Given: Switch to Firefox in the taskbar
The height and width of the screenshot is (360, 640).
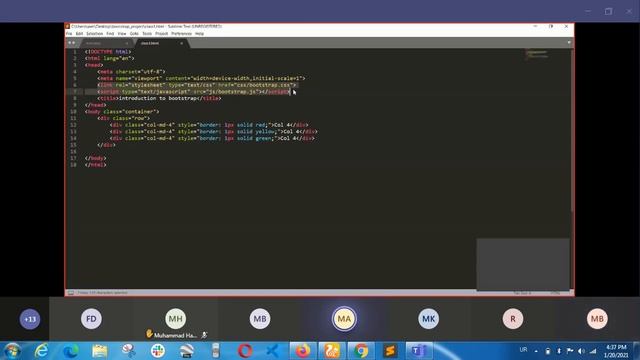Looking at the screenshot, I should [x=302, y=351].
